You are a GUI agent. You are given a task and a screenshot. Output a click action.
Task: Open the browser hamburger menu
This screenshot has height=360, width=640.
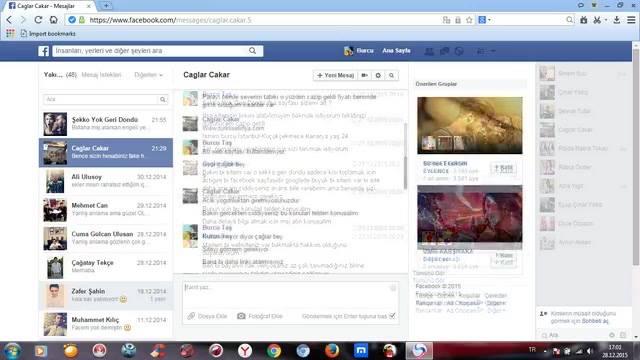631,20
